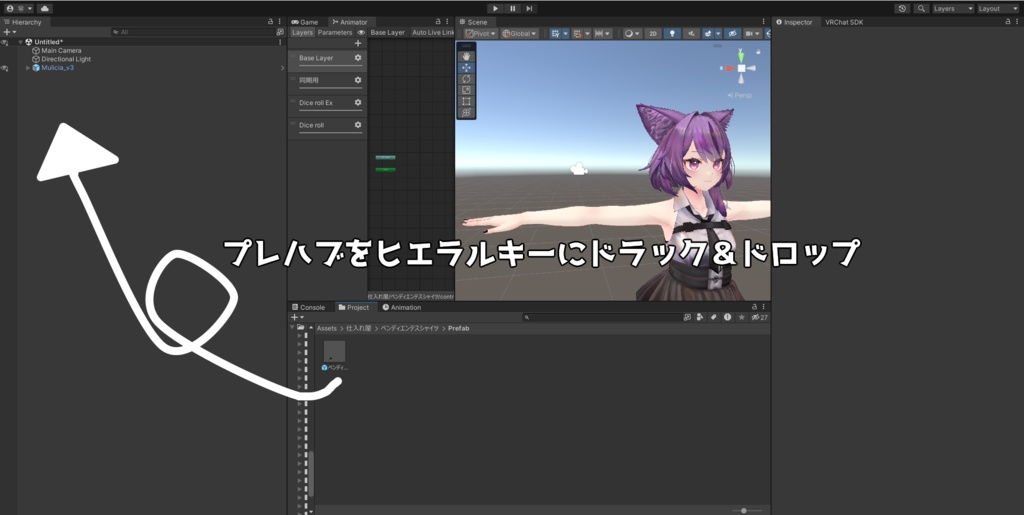The height and width of the screenshot is (515, 1024).
Task: Open 同期用 layer gear settings
Action: pos(358,80)
